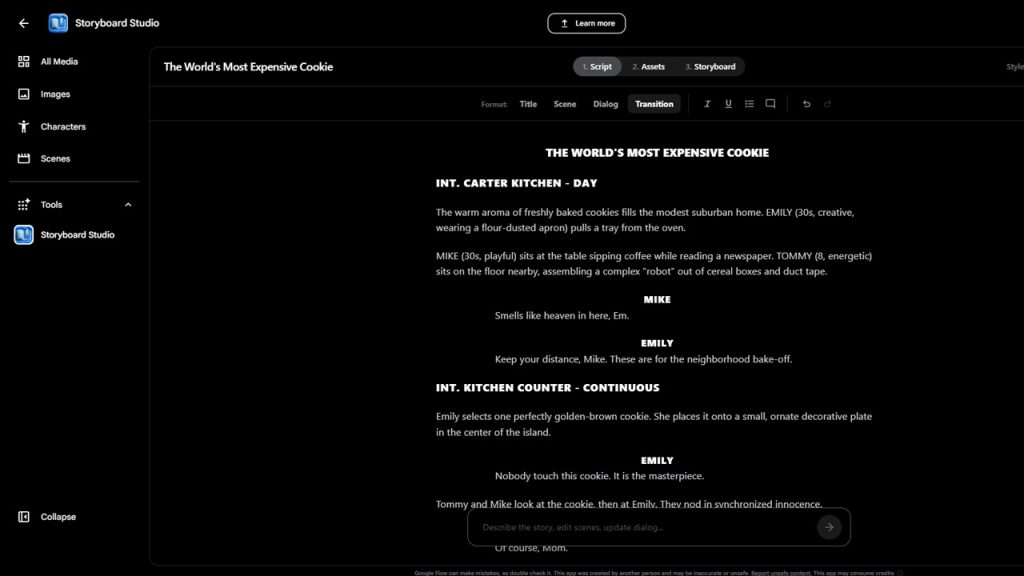Viewport: 1024px width, 576px height.
Task: Click the Tools label in sidebar
Action: [x=52, y=204]
